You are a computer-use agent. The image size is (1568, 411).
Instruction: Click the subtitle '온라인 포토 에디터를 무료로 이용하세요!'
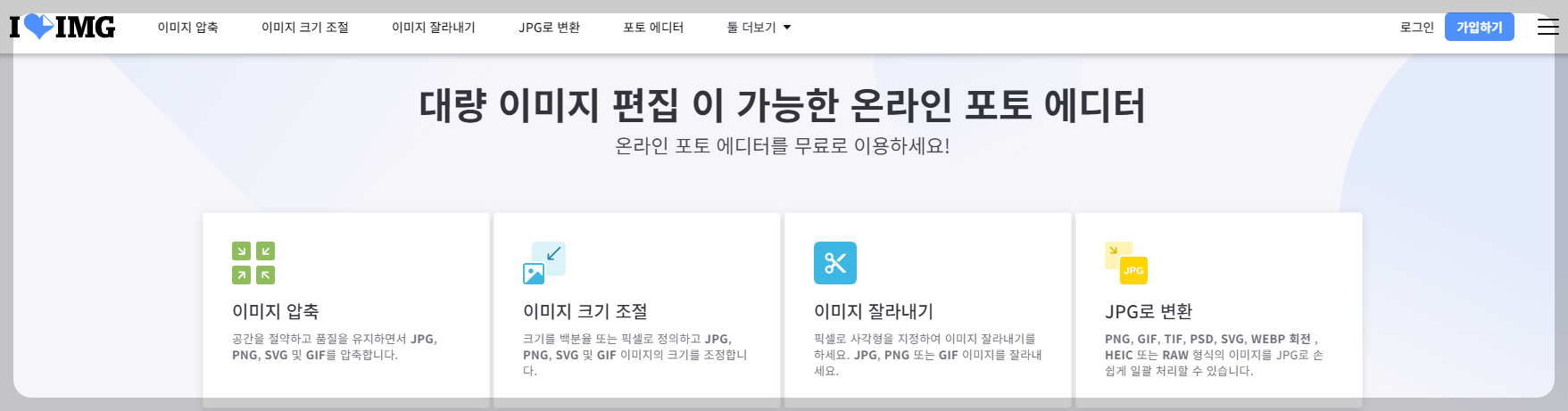point(783,145)
